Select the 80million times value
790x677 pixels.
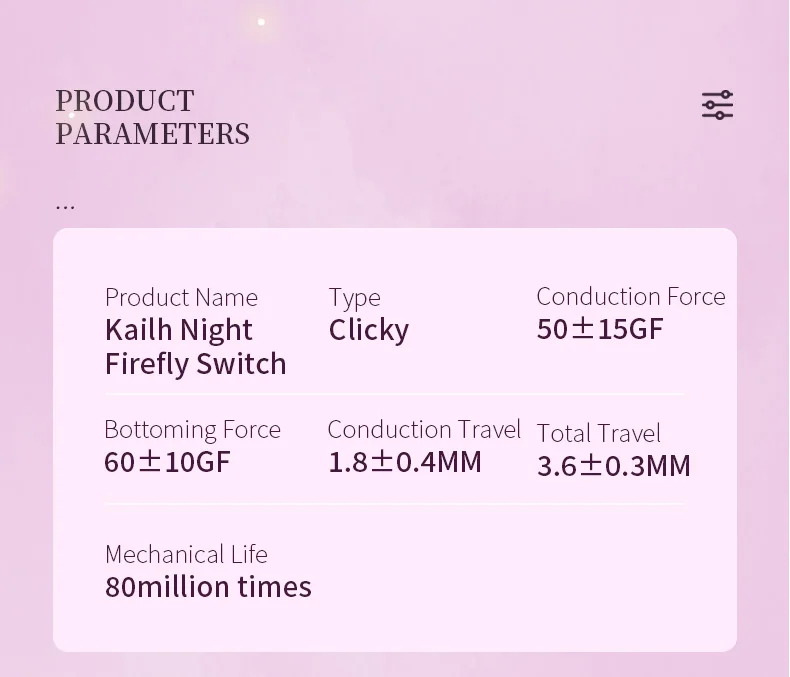(x=208, y=587)
